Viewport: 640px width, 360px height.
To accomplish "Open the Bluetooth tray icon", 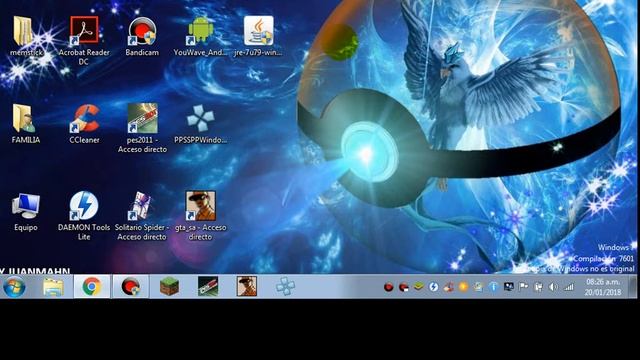I will point(493,287).
